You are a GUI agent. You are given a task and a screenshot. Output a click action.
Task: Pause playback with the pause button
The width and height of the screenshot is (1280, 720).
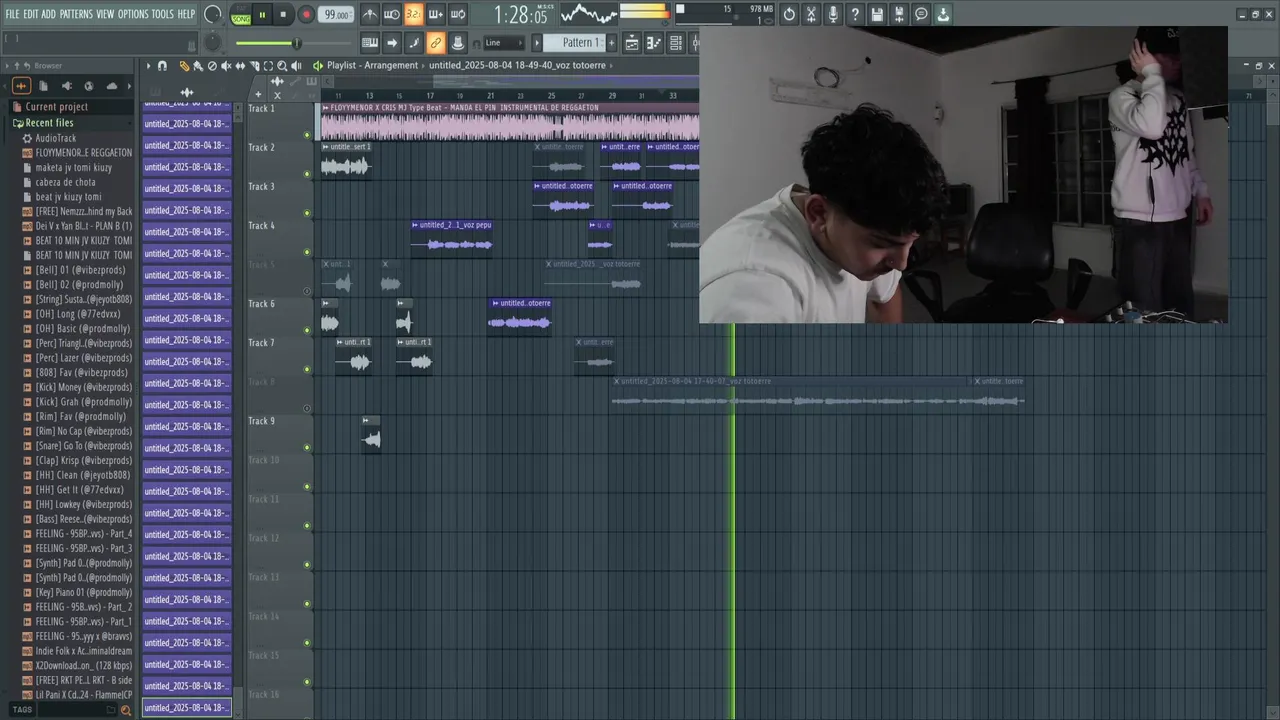point(262,15)
